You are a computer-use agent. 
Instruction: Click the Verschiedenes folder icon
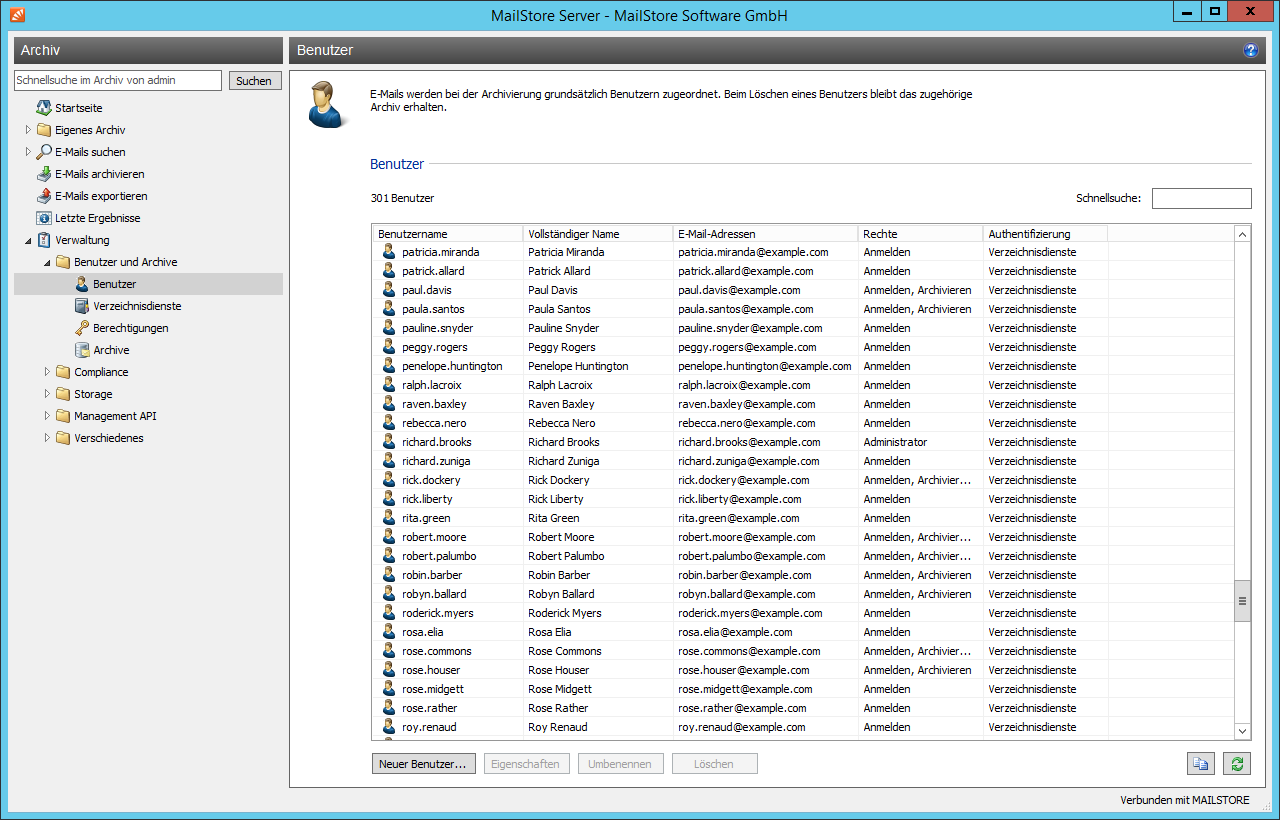click(x=63, y=438)
